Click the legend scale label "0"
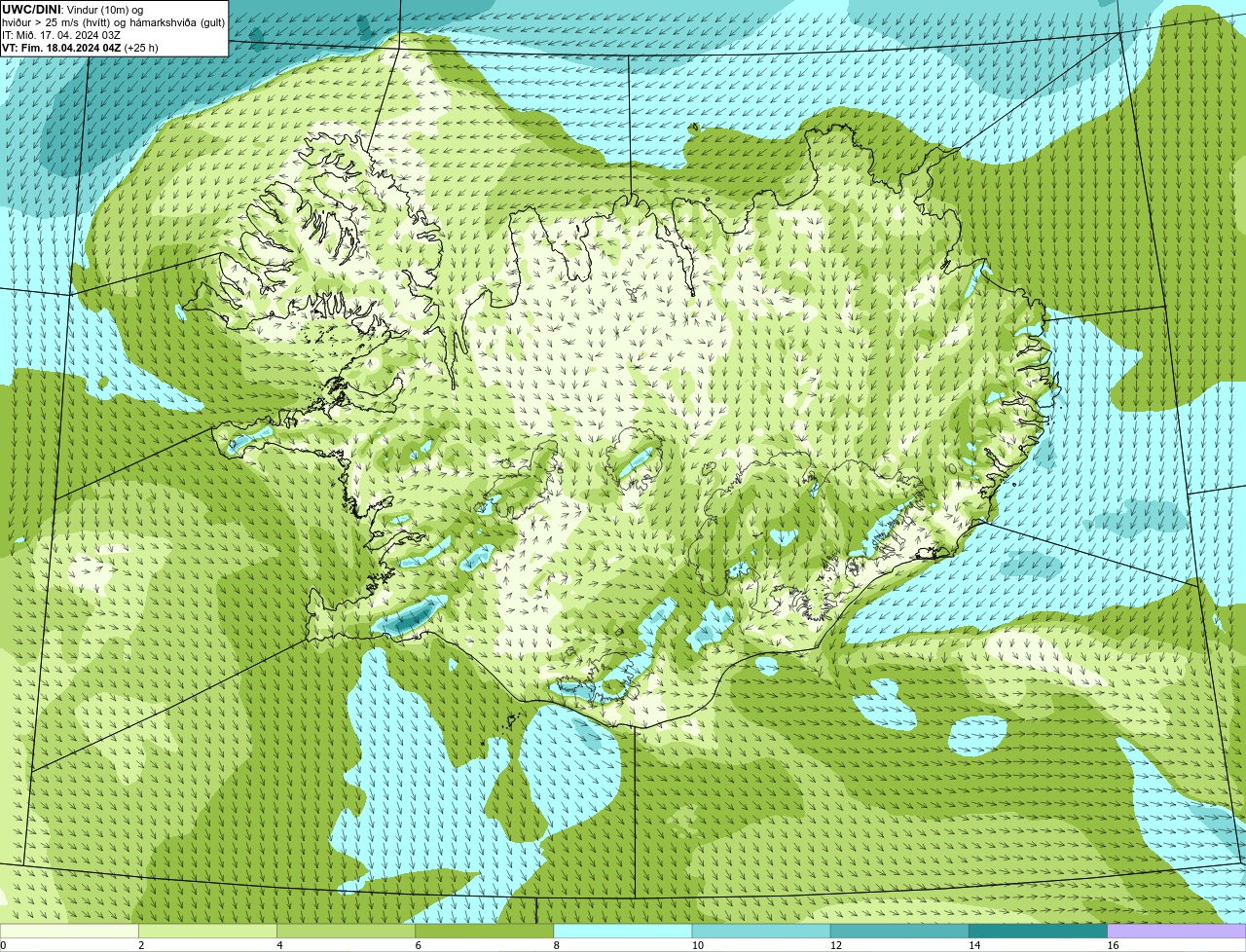 pyautogui.click(x=3, y=945)
